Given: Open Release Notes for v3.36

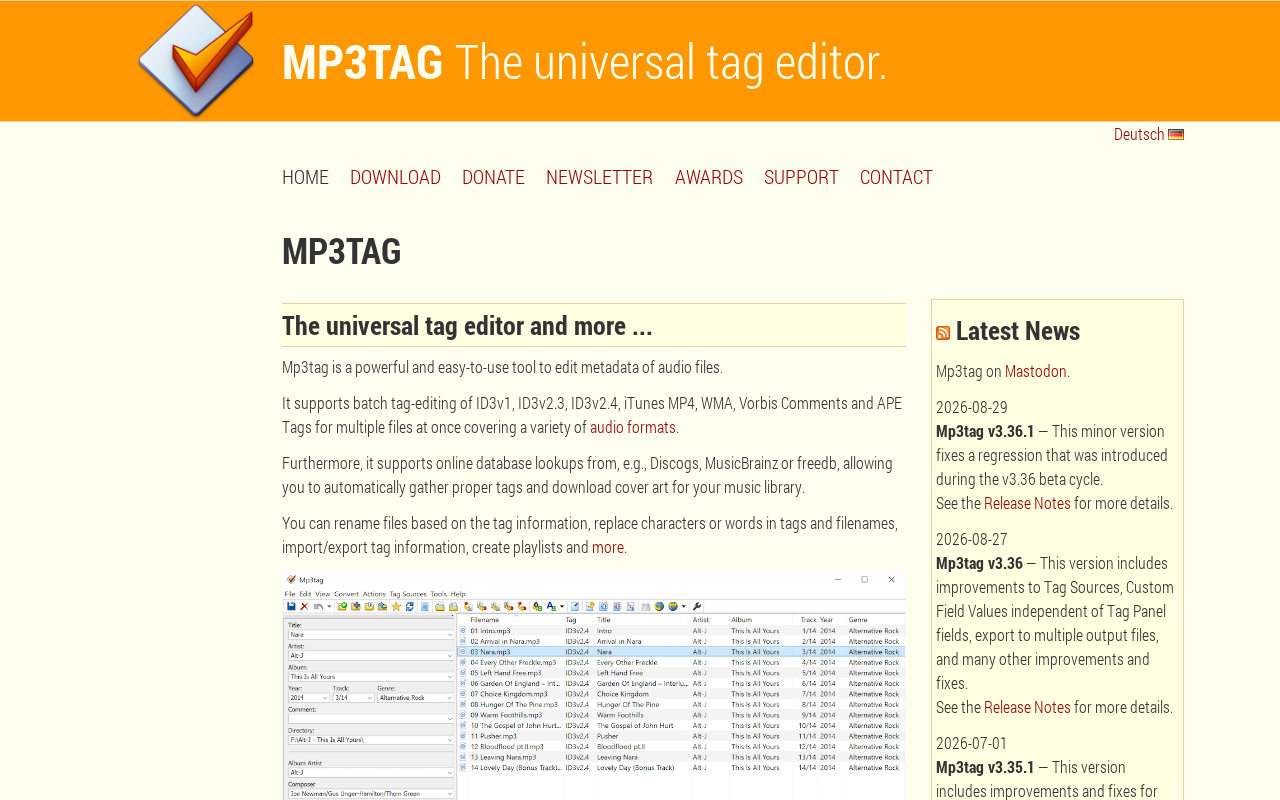Looking at the screenshot, I should click(x=1027, y=707).
